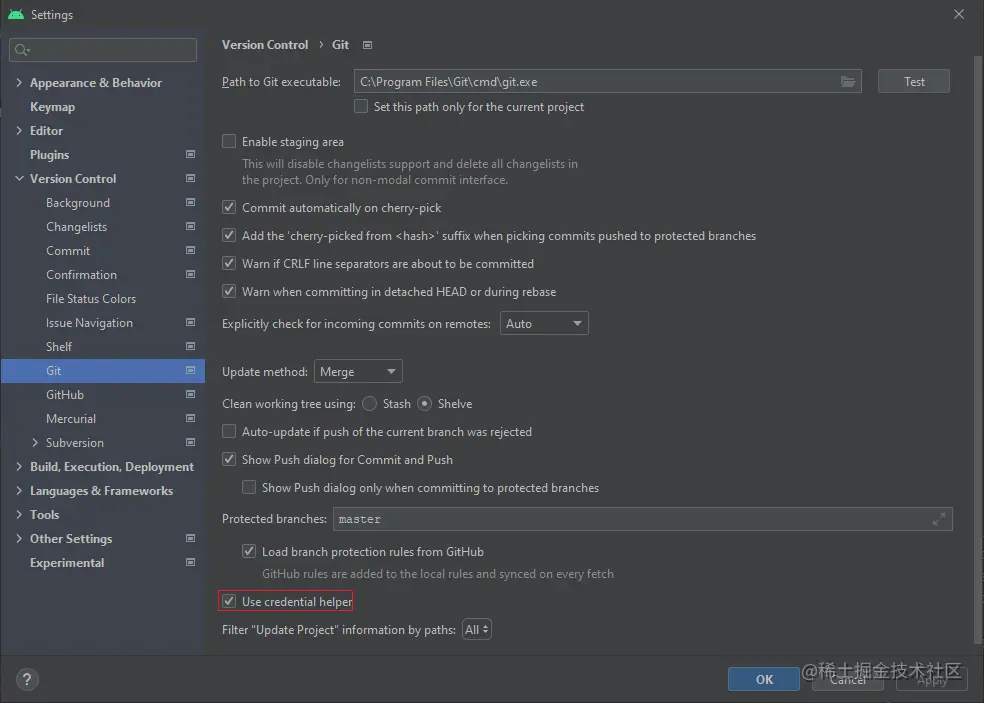Open the GitHub settings page
Image resolution: width=984 pixels, height=703 pixels.
[65, 395]
